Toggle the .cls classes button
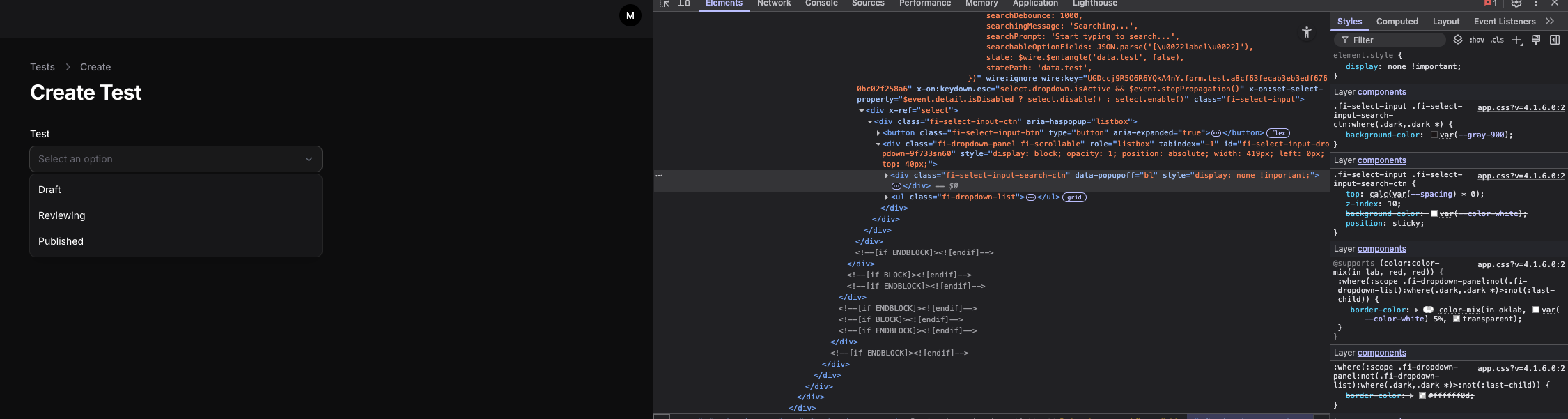The width and height of the screenshot is (1568, 419). pyautogui.click(x=1497, y=40)
